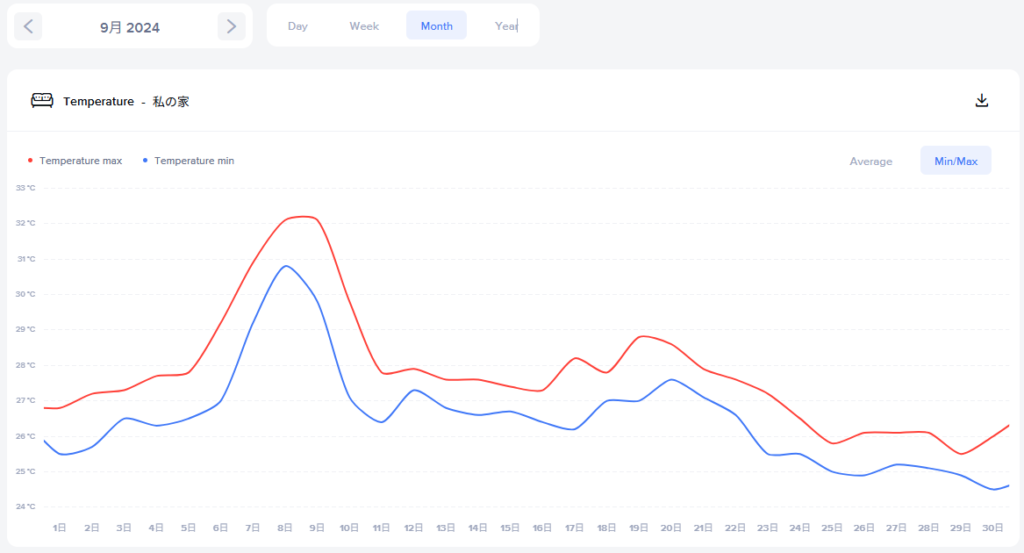Screen dimensions: 1024x553
Task: Click the red line peak near 8日
Action: tap(300, 217)
